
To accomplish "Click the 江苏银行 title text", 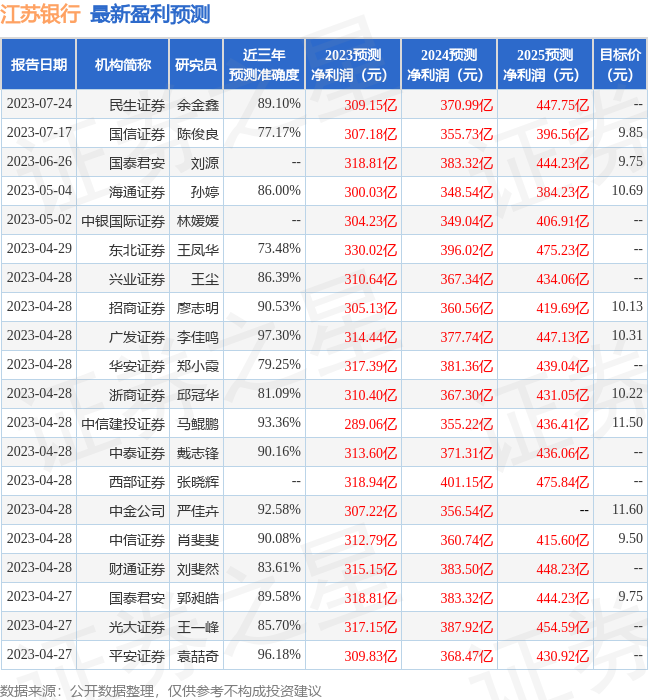I will click(x=40, y=14).
